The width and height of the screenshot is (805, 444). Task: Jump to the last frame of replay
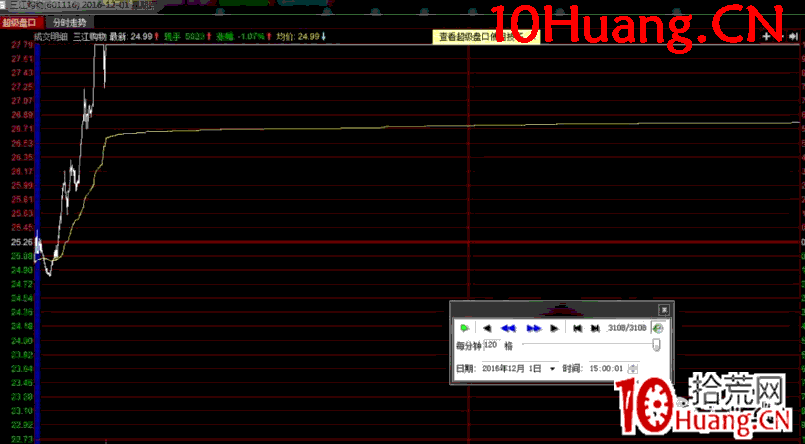(x=595, y=328)
